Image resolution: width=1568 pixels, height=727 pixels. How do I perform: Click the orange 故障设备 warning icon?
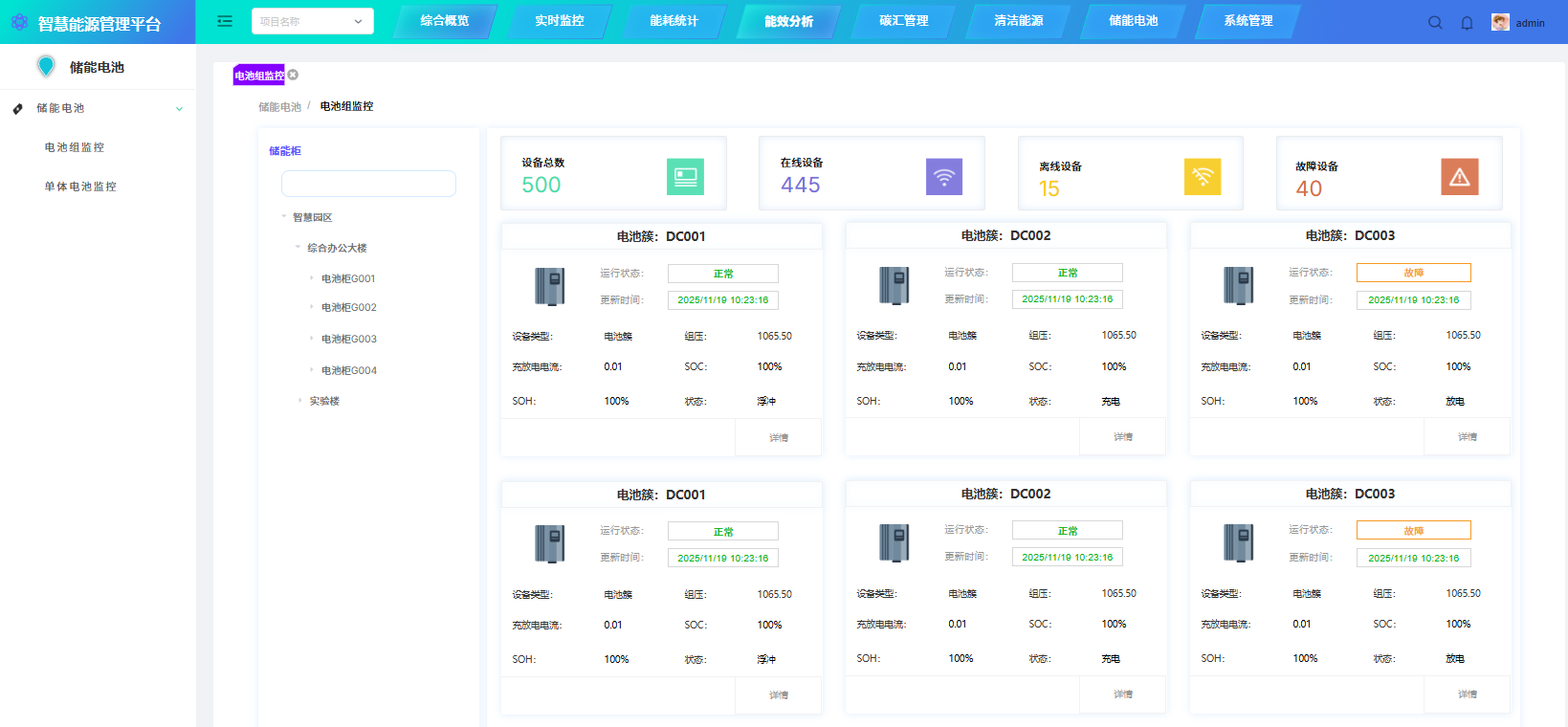point(1459,177)
